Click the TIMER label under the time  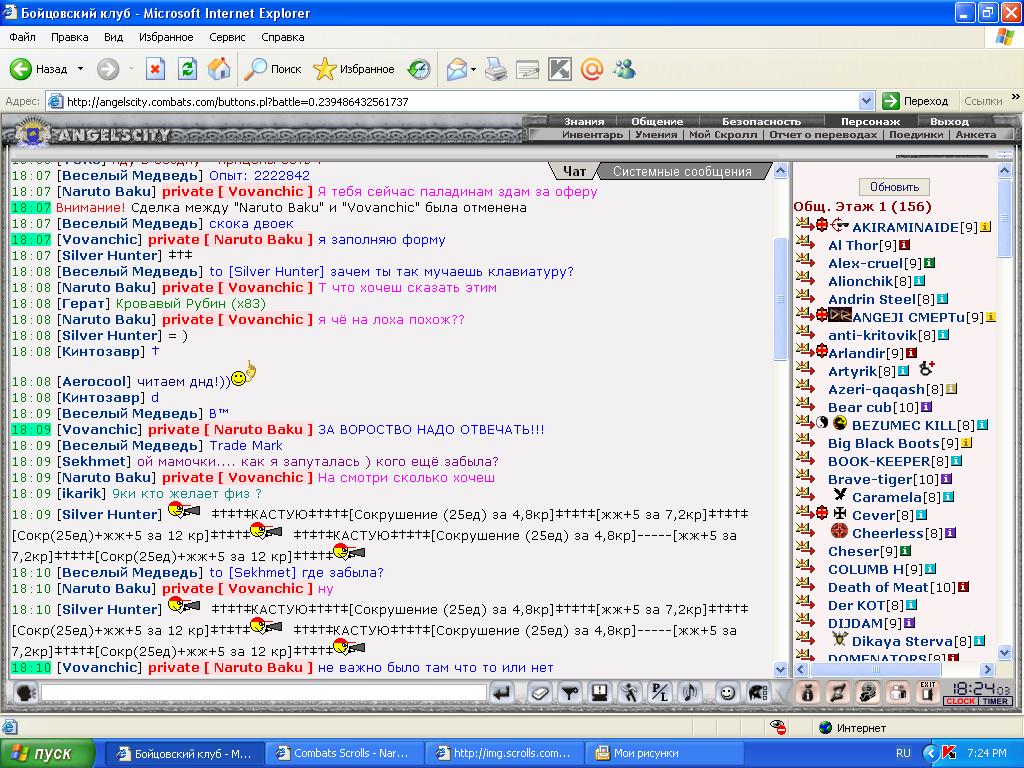pos(995,701)
